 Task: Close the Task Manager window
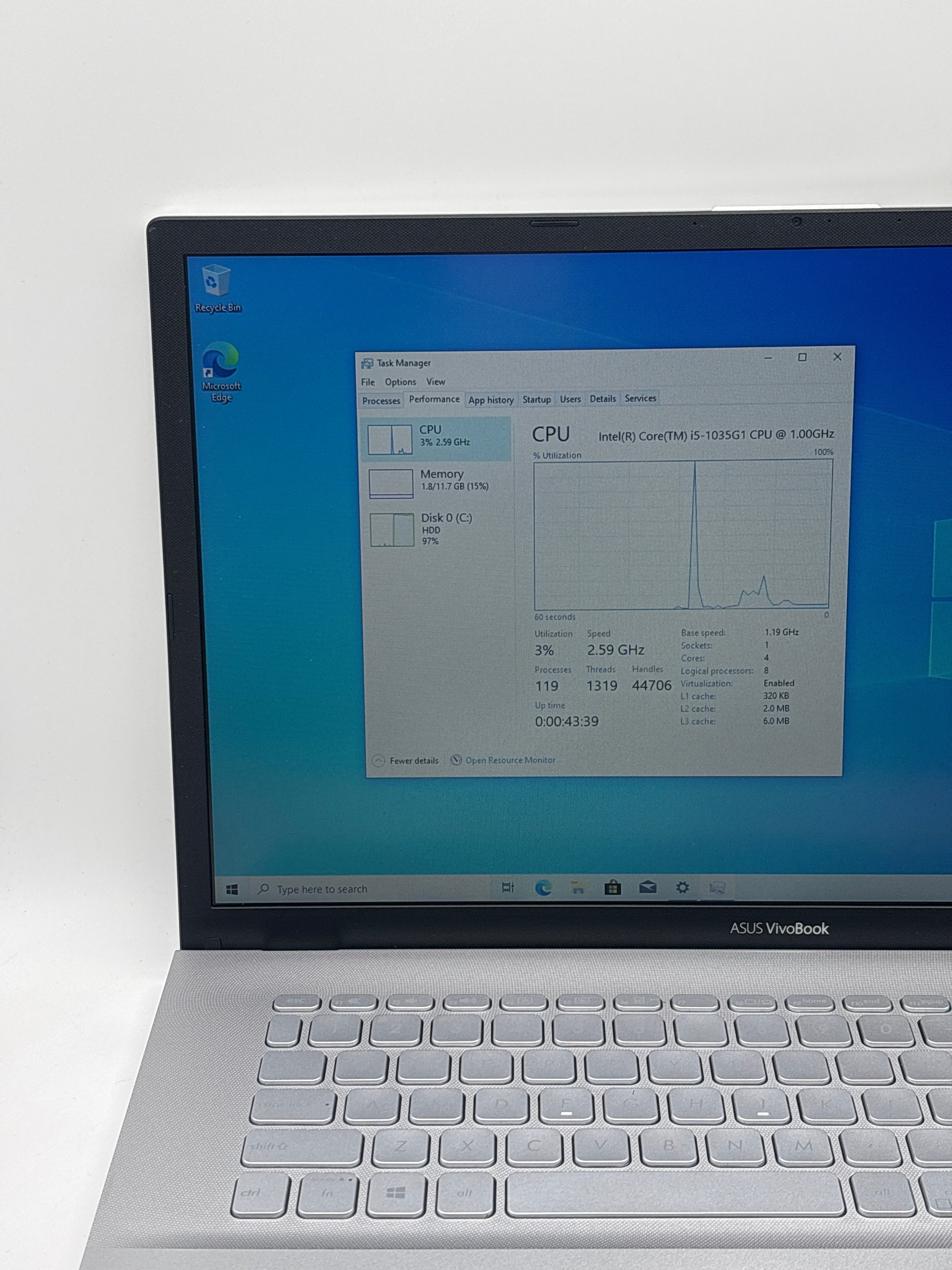837,357
